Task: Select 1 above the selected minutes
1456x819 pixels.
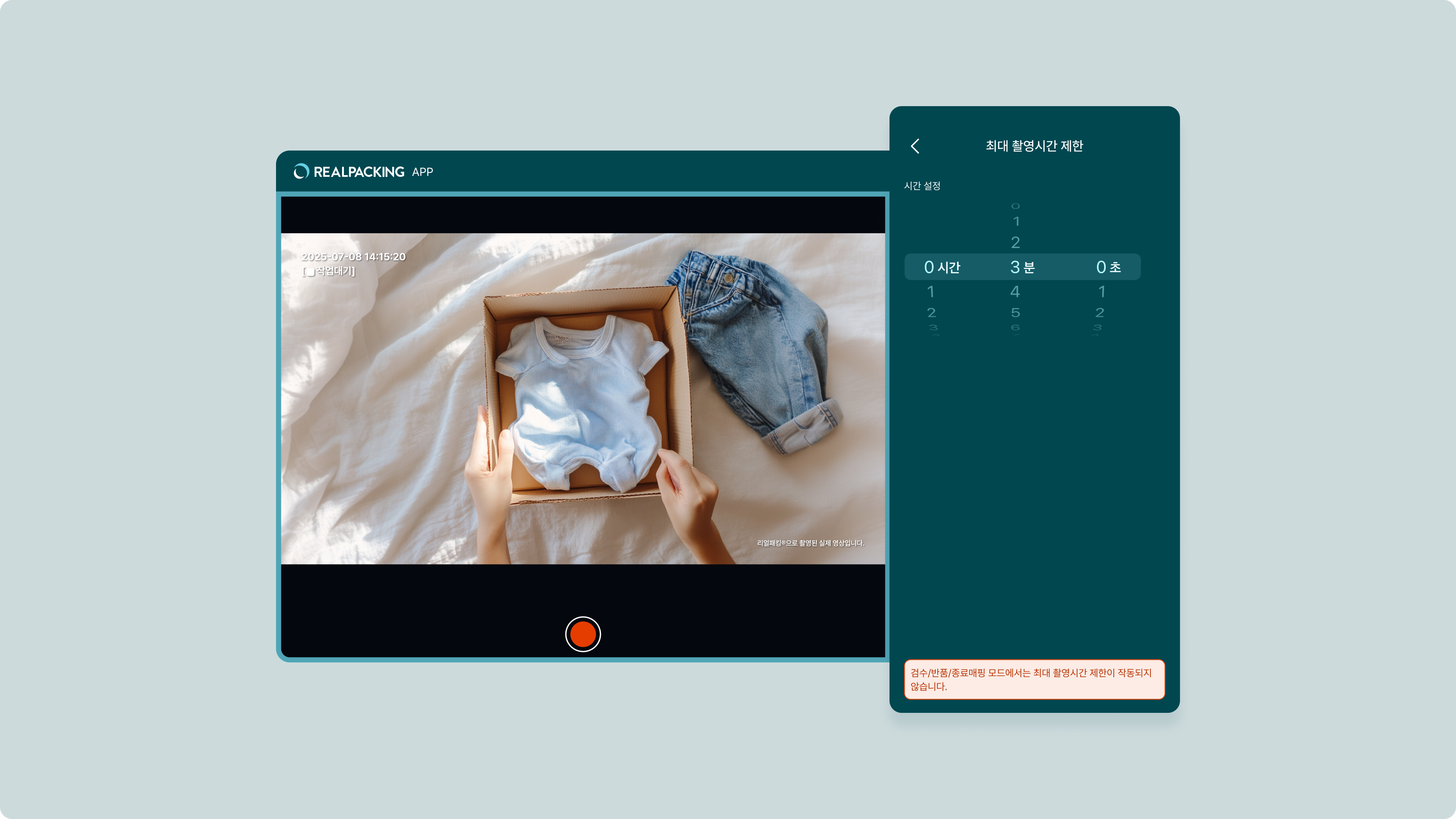Action: pyautogui.click(x=1016, y=221)
